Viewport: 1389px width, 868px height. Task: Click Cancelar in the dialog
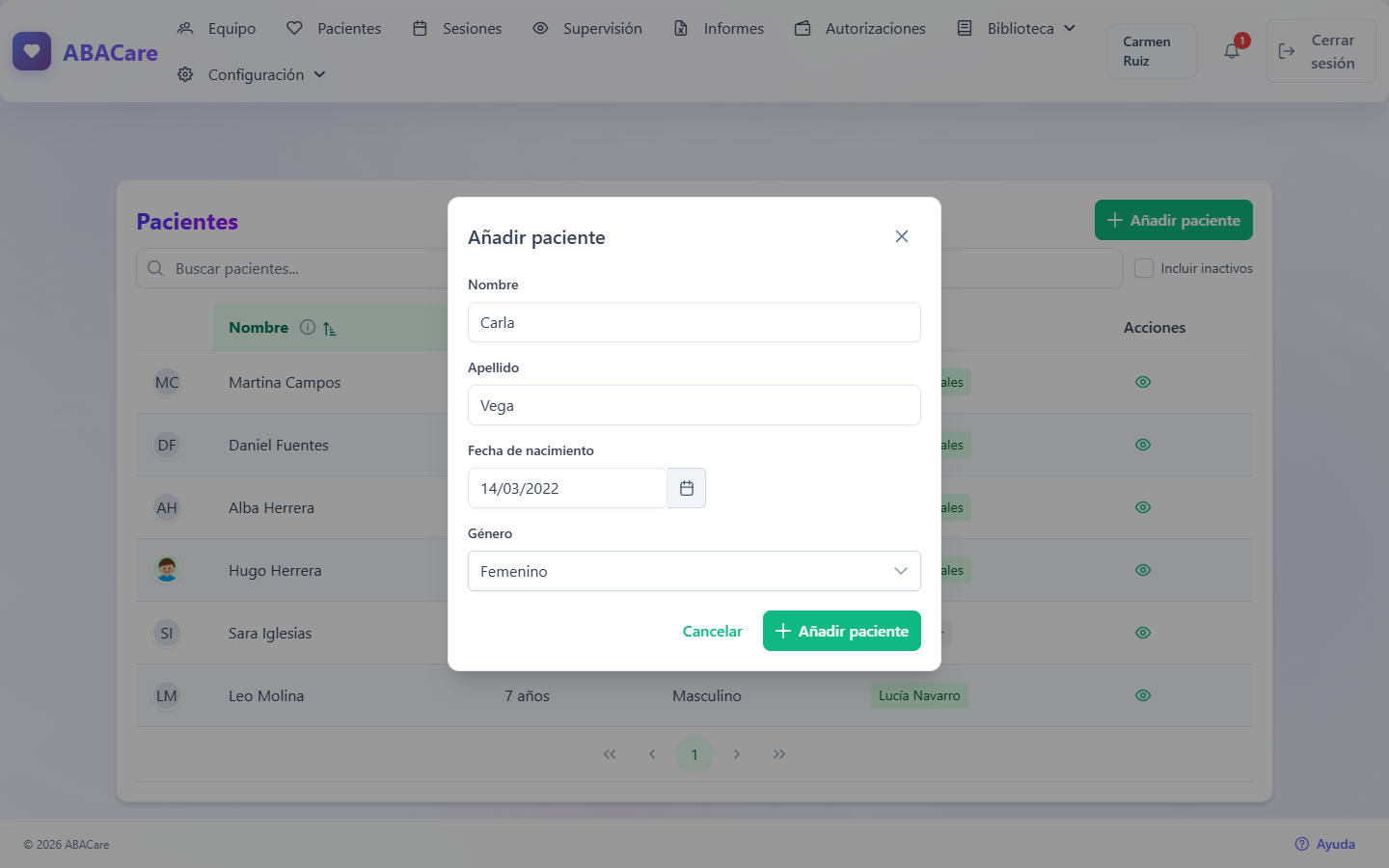[x=712, y=631]
